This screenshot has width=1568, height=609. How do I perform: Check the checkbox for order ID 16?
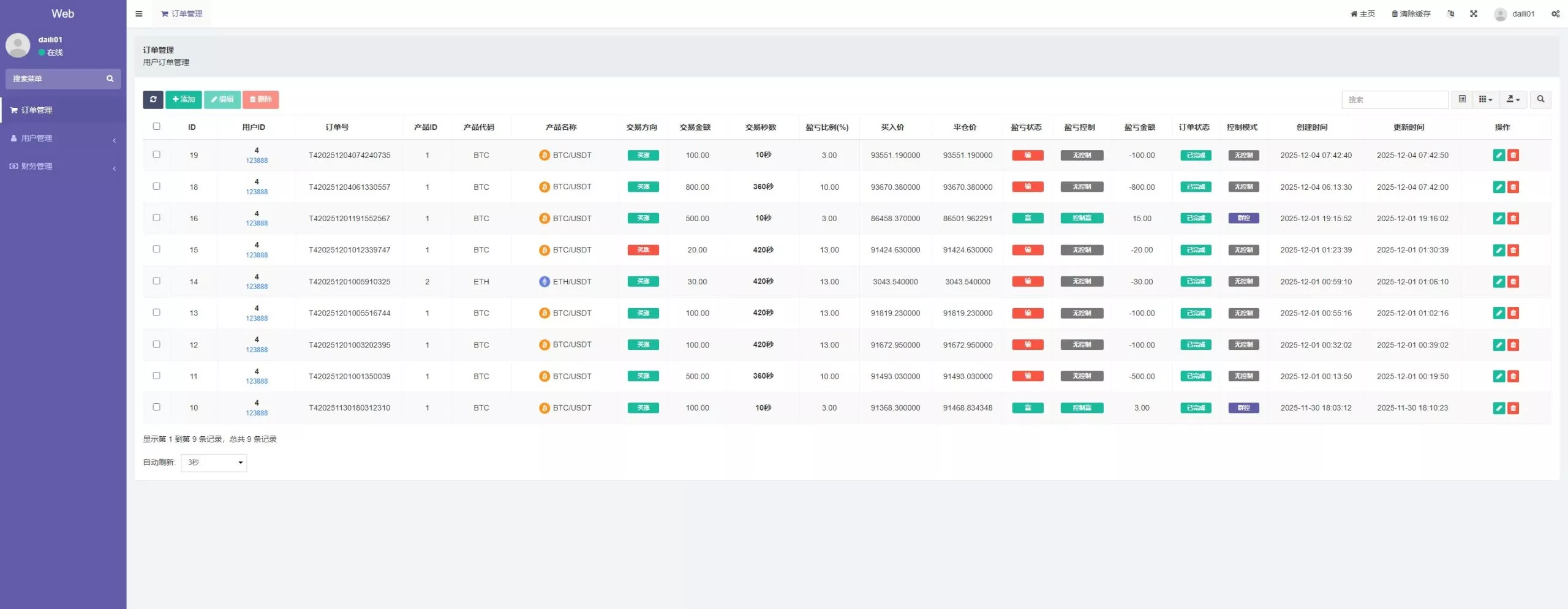point(156,217)
